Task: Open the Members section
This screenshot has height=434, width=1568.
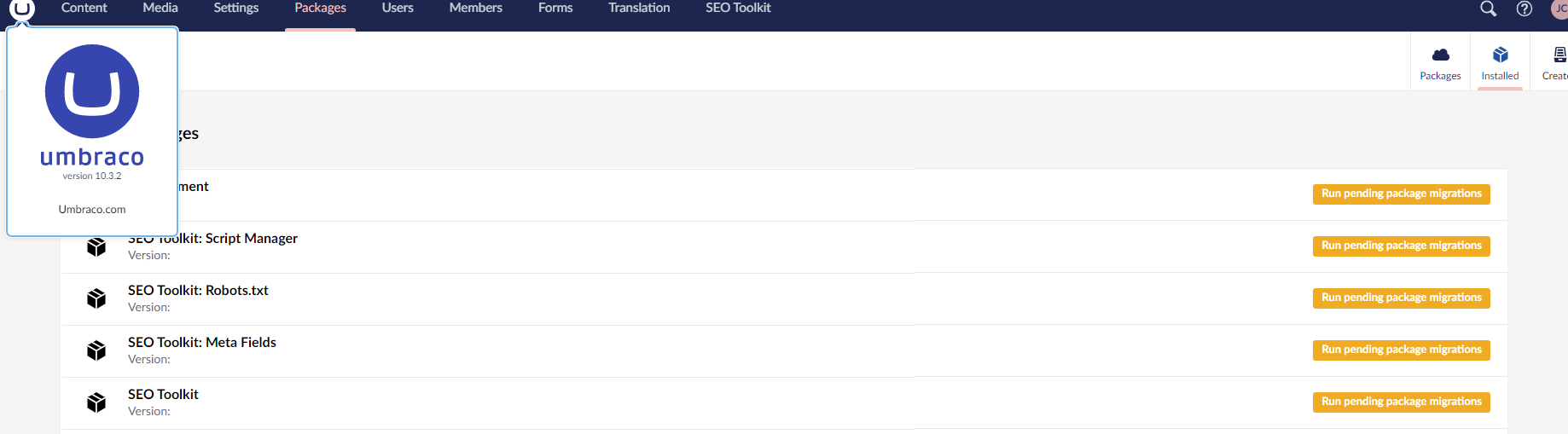Action: [x=476, y=8]
